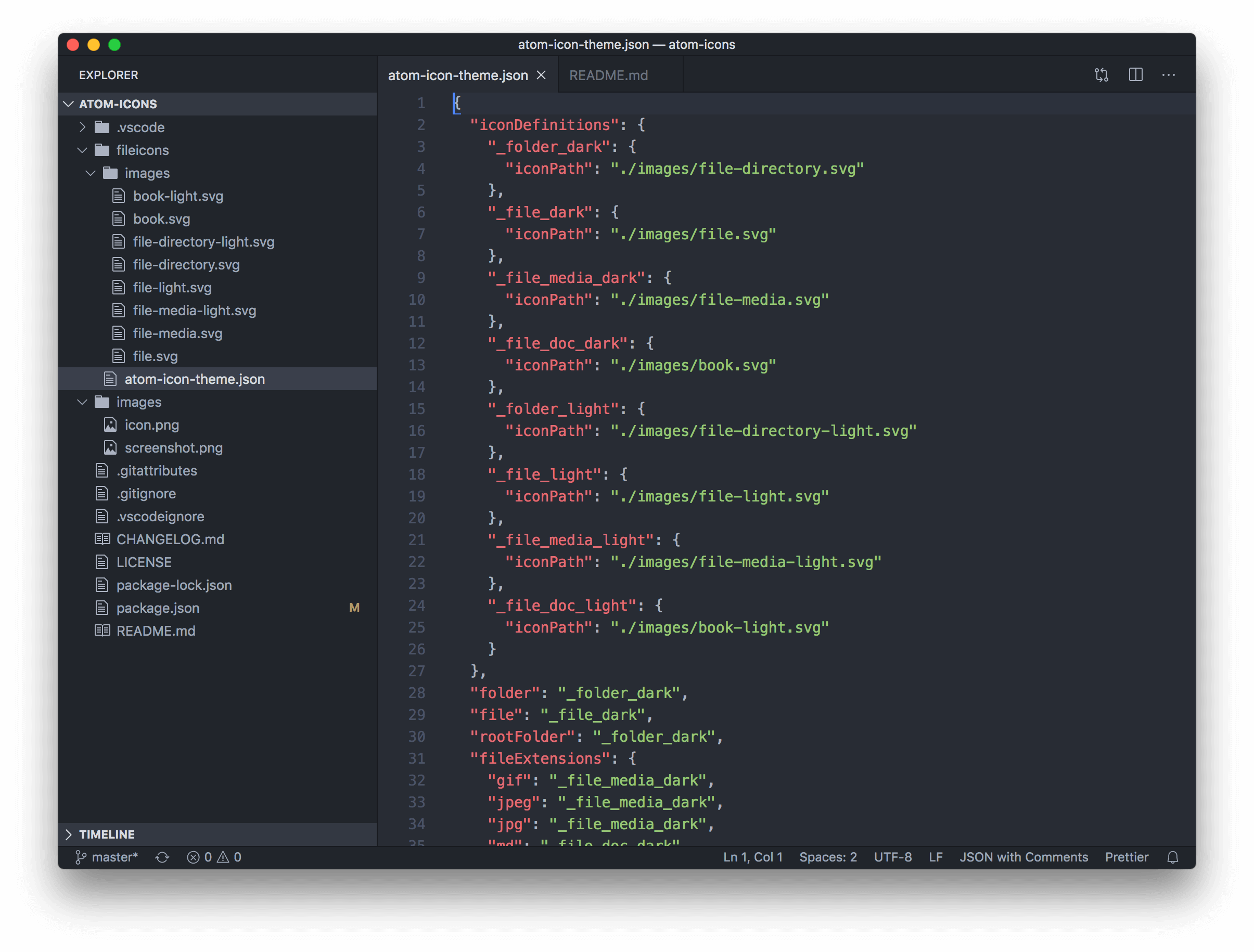Image resolution: width=1254 pixels, height=952 pixels.
Task: Click the Prettier status bar button
Action: (1126, 857)
